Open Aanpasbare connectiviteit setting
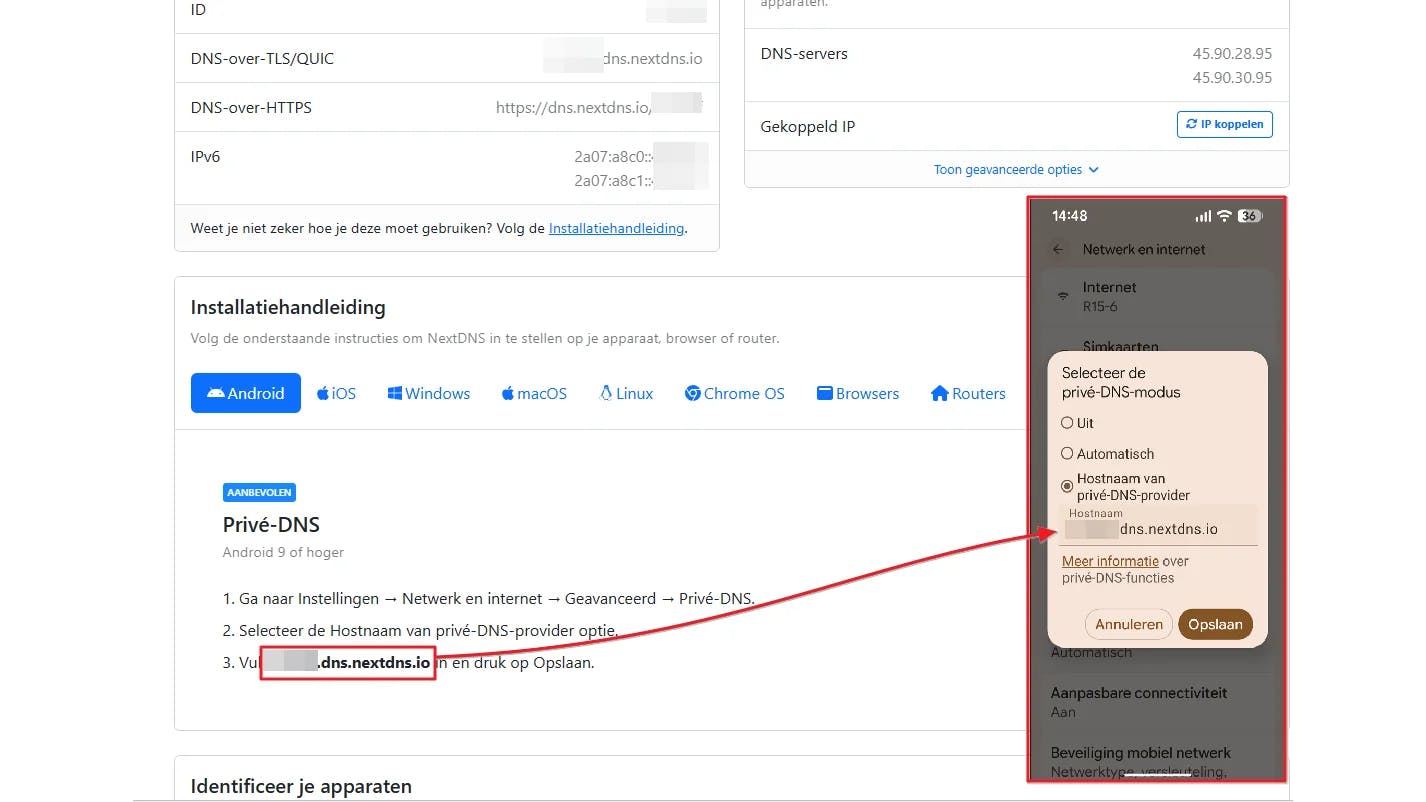Viewport: 1426px width, 802px height. click(1158, 701)
